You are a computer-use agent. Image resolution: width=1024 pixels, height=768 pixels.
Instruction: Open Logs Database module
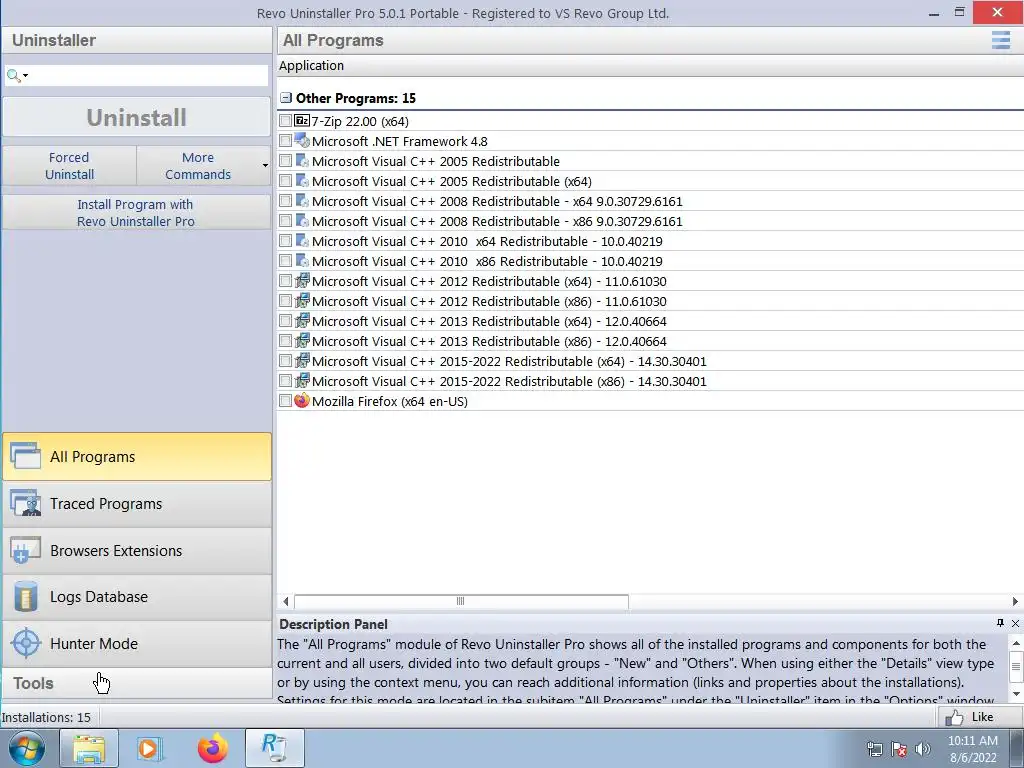click(137, 597)
